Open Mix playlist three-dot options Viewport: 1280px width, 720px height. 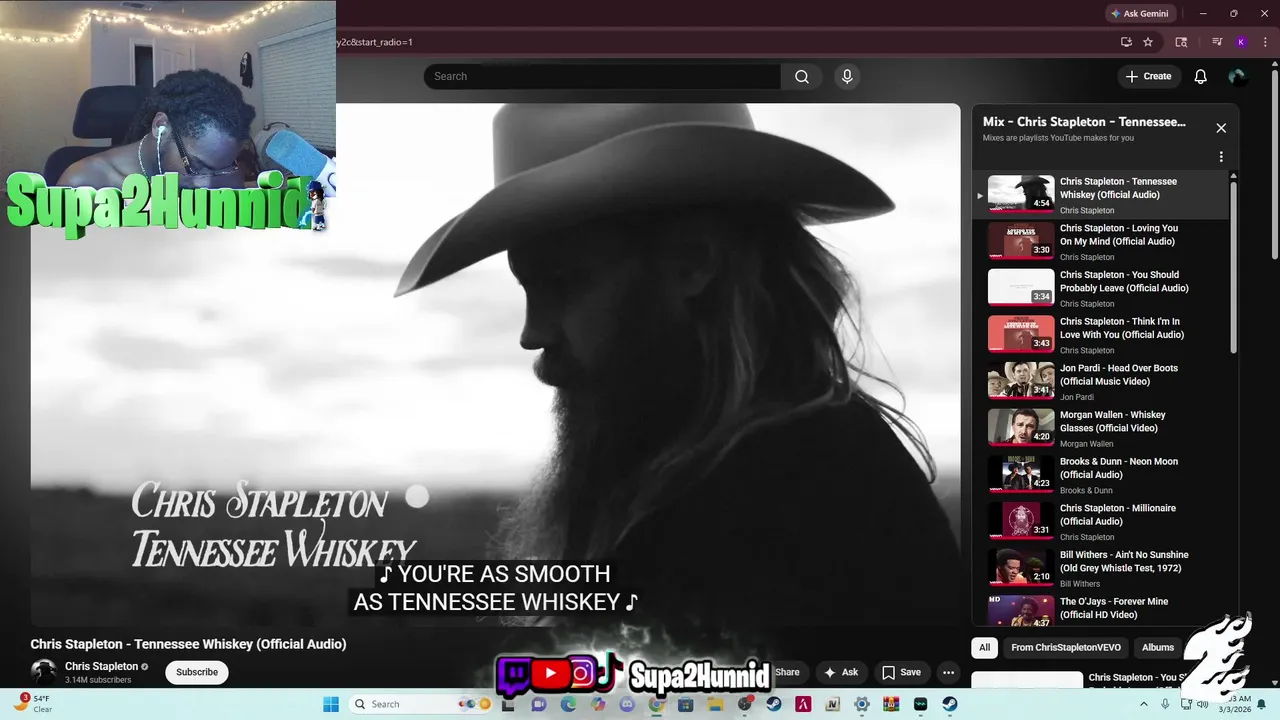coord(1221,157)
